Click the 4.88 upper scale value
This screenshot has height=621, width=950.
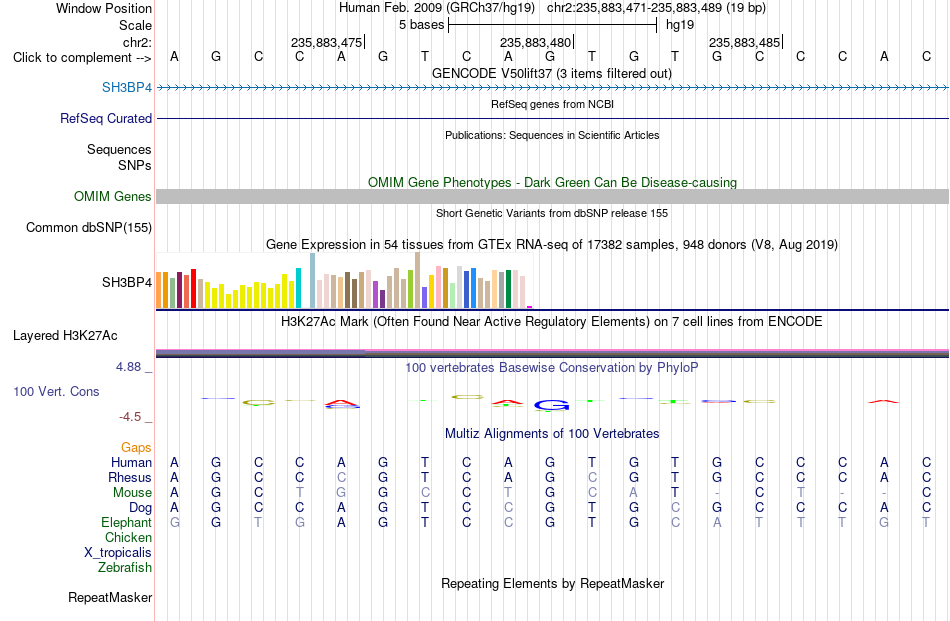128,367
